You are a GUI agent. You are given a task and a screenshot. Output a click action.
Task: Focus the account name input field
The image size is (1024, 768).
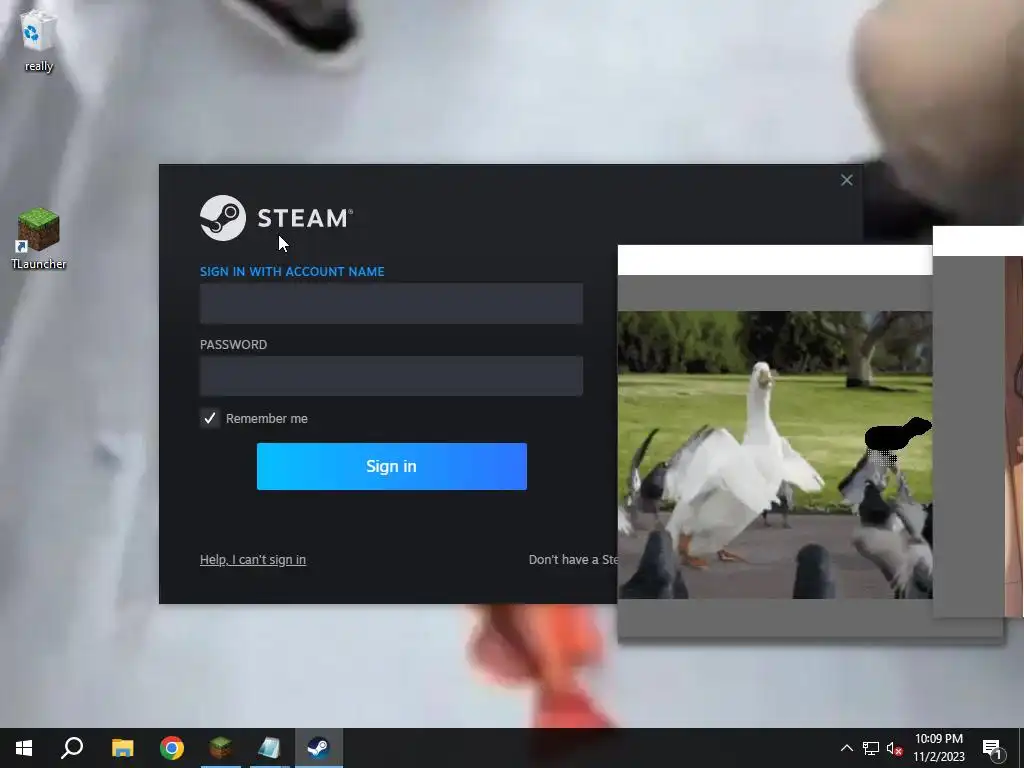pyautogui.click(x=391, y=303)
